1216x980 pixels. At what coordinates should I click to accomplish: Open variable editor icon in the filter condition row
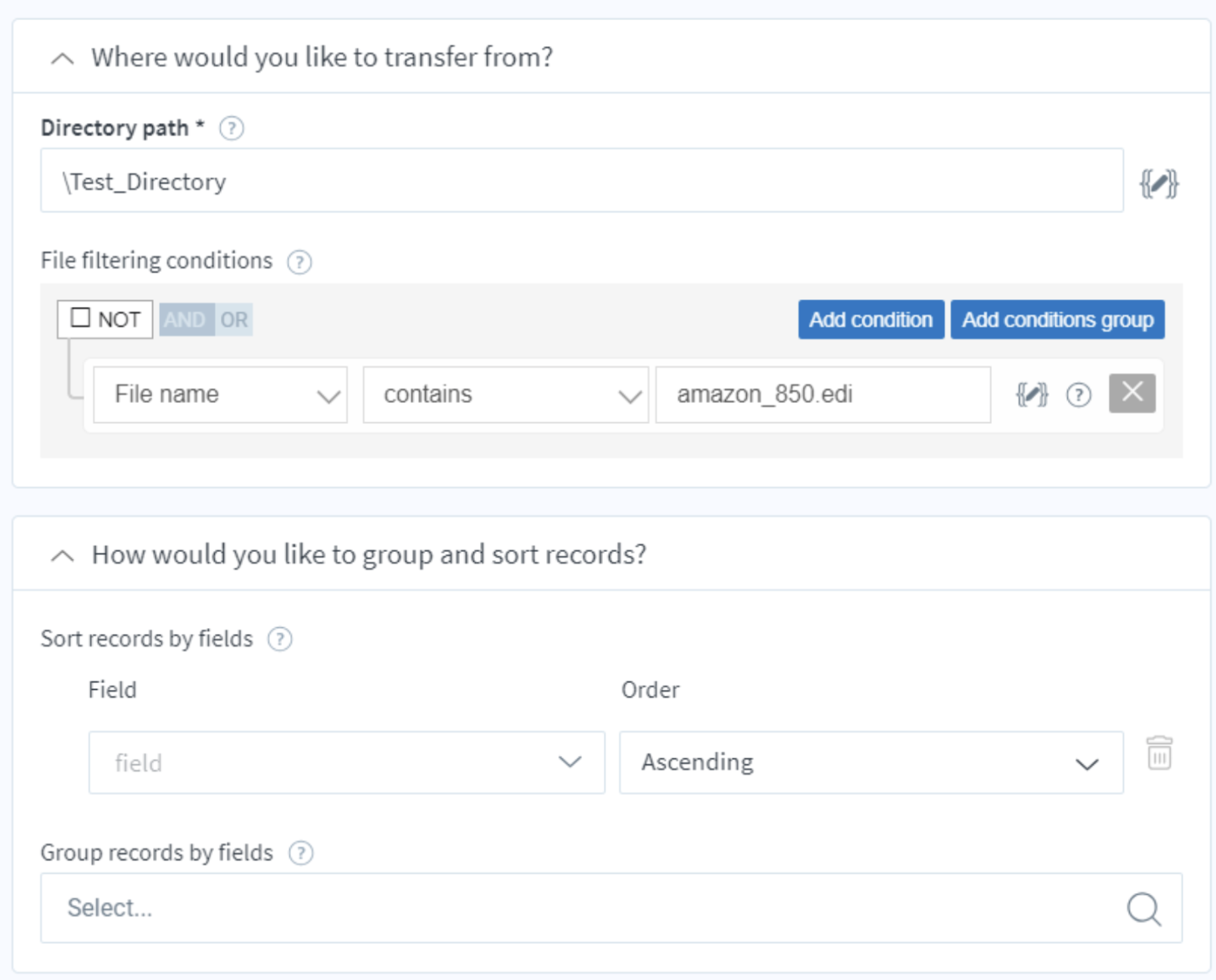tap(1032, 394)
